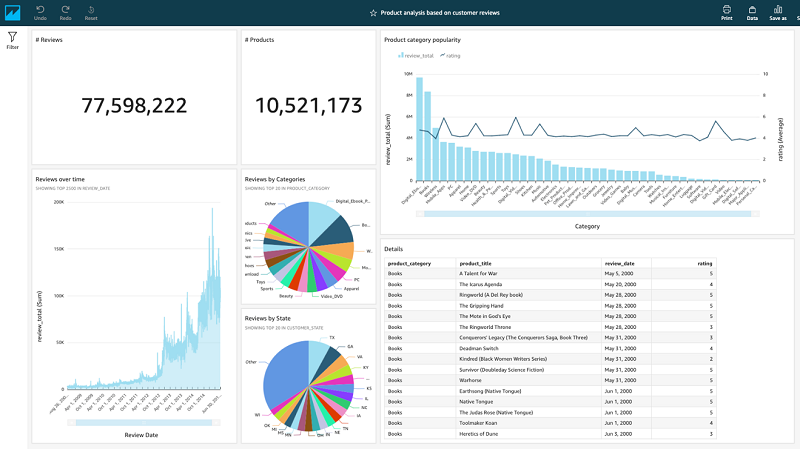Toggle rating line legend item
This screenshot has width=800, height=449.
[x=450, y=56]
